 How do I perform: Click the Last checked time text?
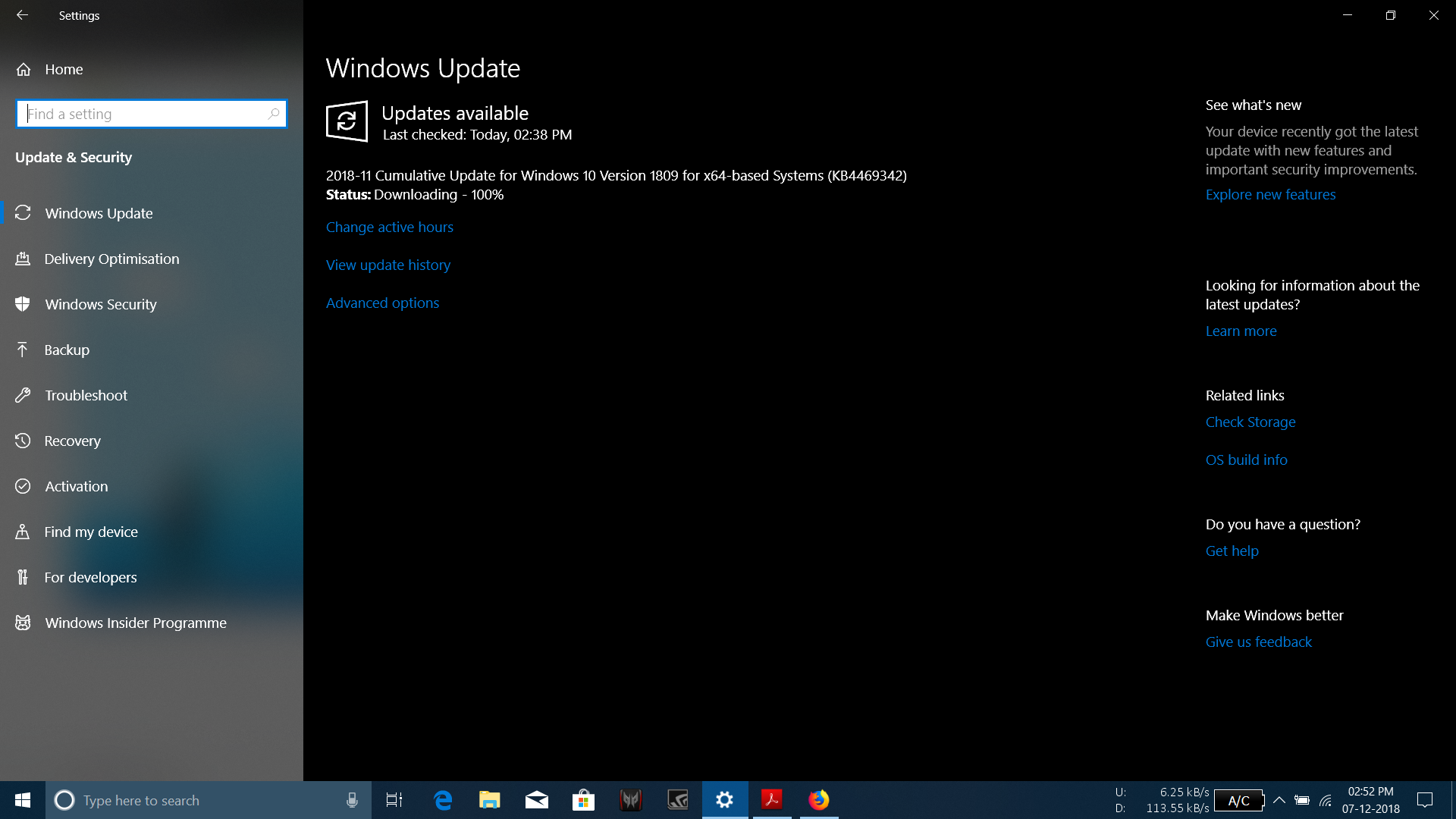pyautogui.click(x=477, y=134)
